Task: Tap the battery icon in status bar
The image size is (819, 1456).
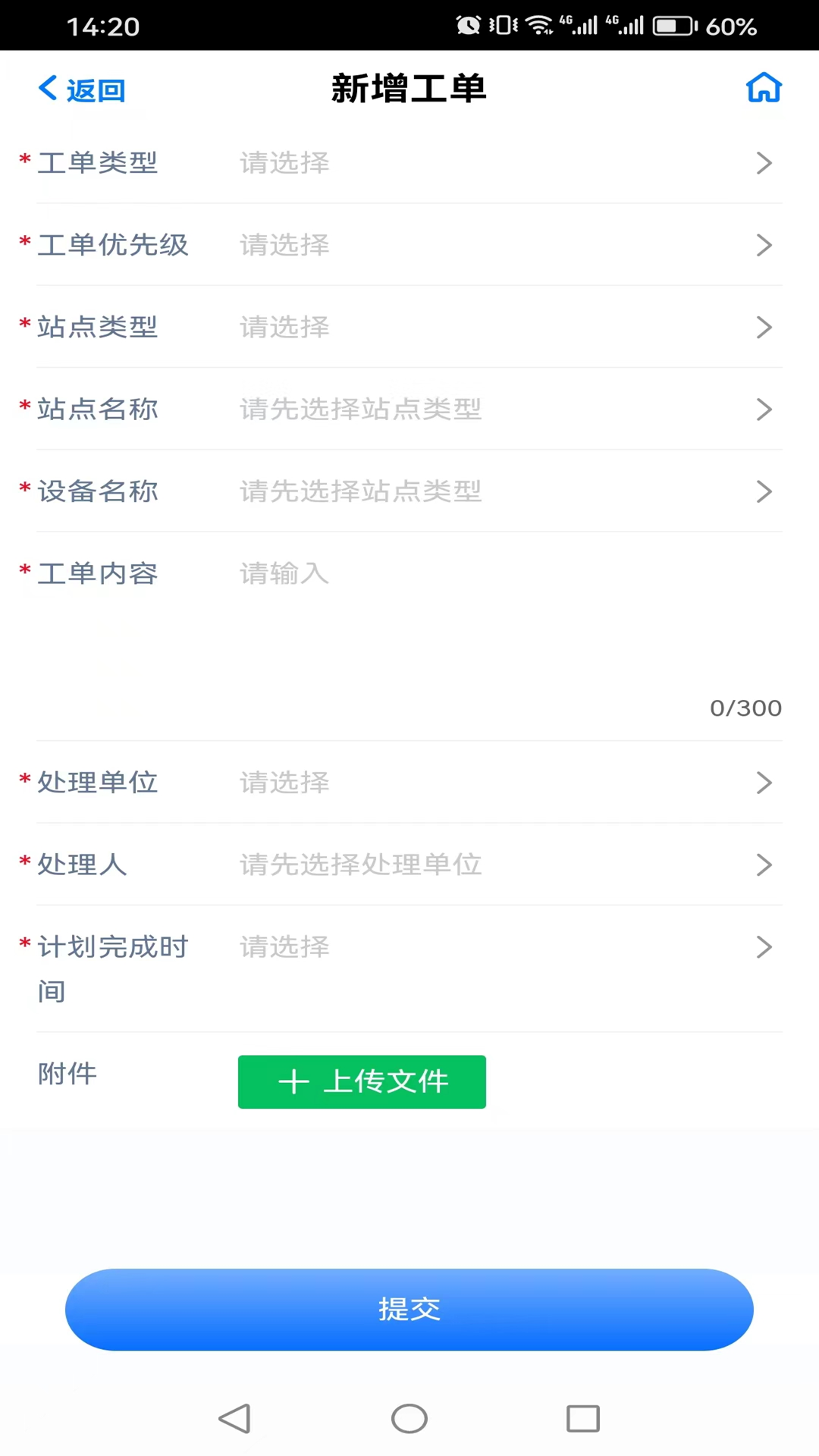Action: click(x=674, y=27)
